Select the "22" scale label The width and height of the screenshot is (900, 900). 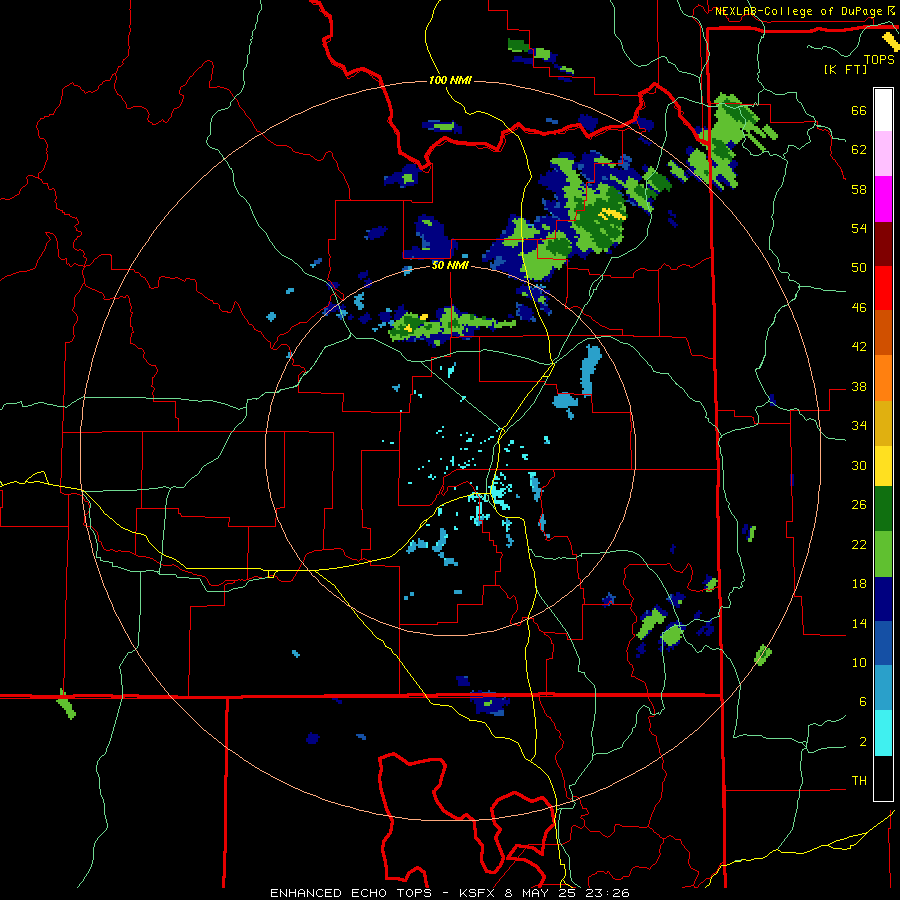tap(859, 544)
